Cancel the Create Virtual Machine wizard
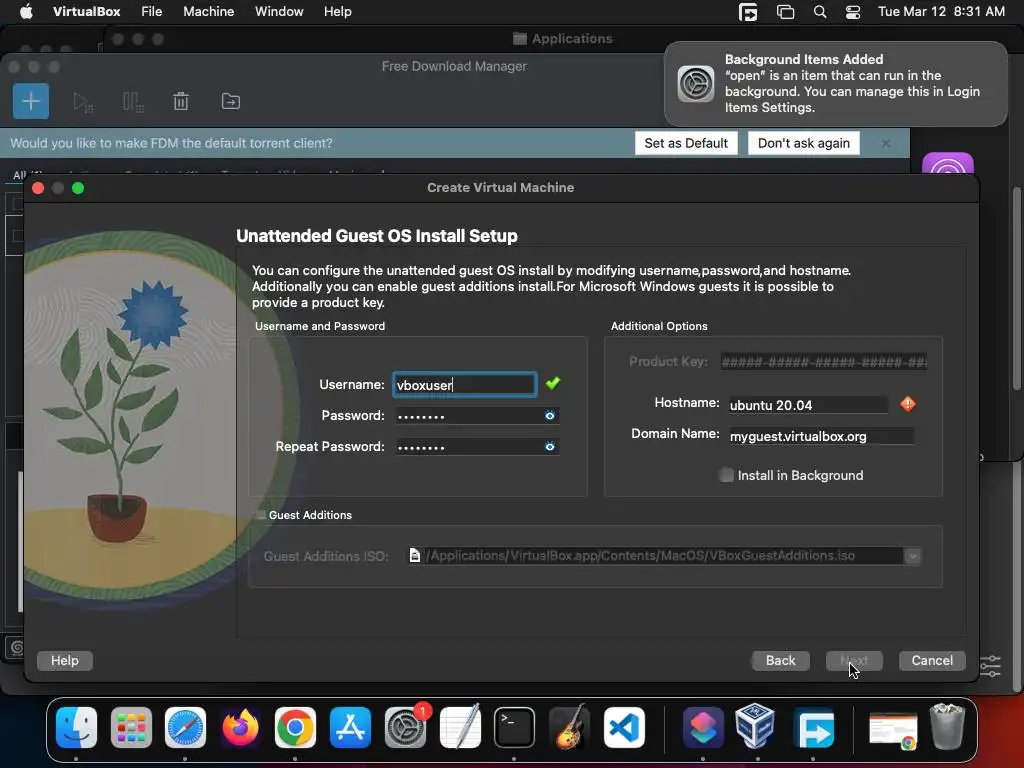This screenshot has height=768, width=1024. tap(932, 660)
